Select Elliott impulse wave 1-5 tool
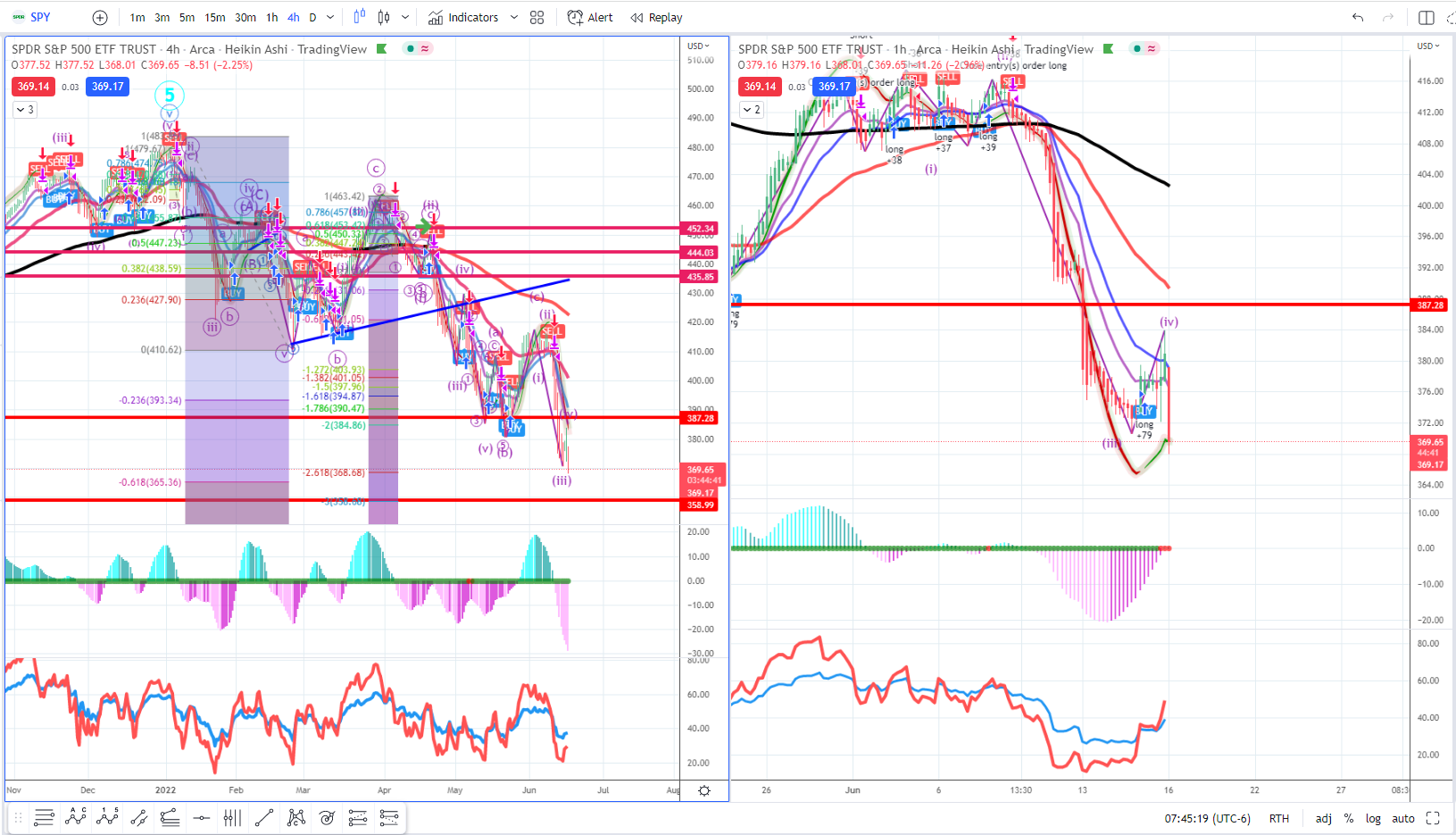This screenshot has height=835, width=1456. [x=107, y=817]
